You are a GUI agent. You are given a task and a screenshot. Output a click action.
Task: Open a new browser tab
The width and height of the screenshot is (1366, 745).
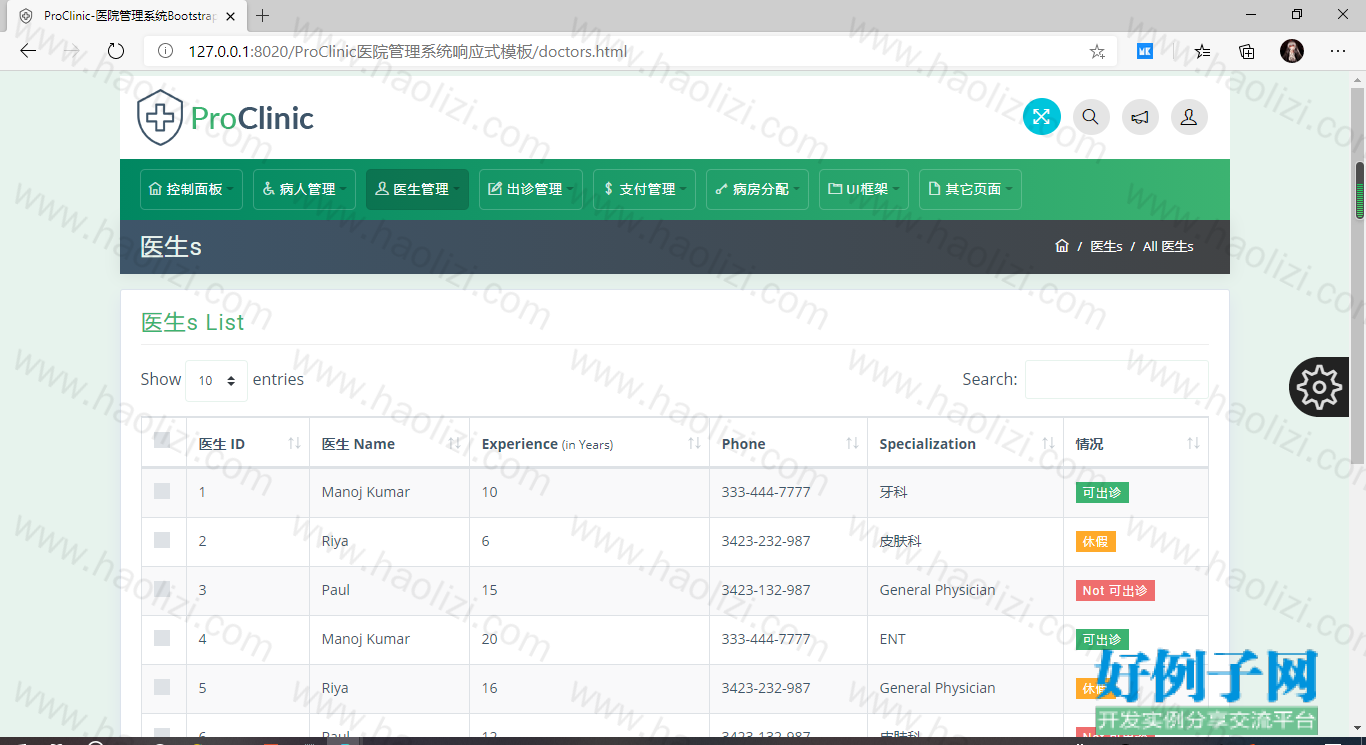[x=263, y=15]
